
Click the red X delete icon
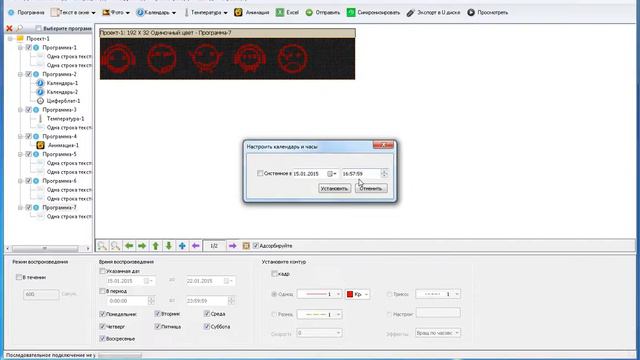(x=9, y=29)
